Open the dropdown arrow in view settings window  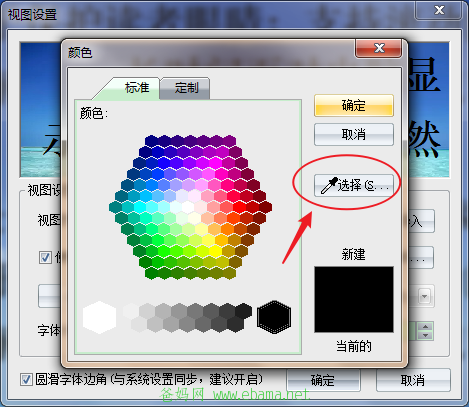424,296
